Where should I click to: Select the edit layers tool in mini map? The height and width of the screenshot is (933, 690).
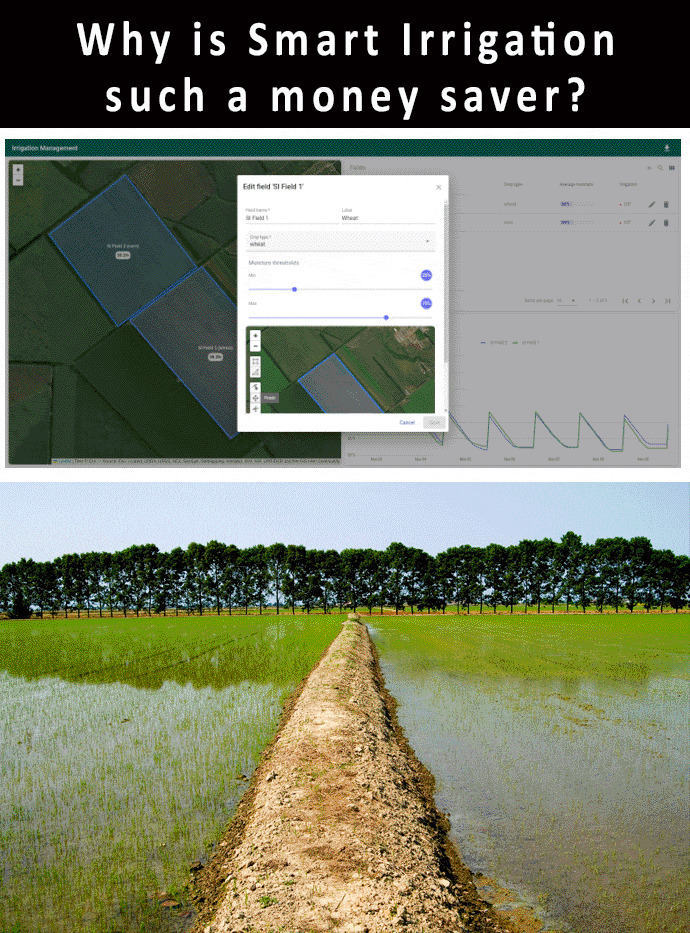pos(255,387)
